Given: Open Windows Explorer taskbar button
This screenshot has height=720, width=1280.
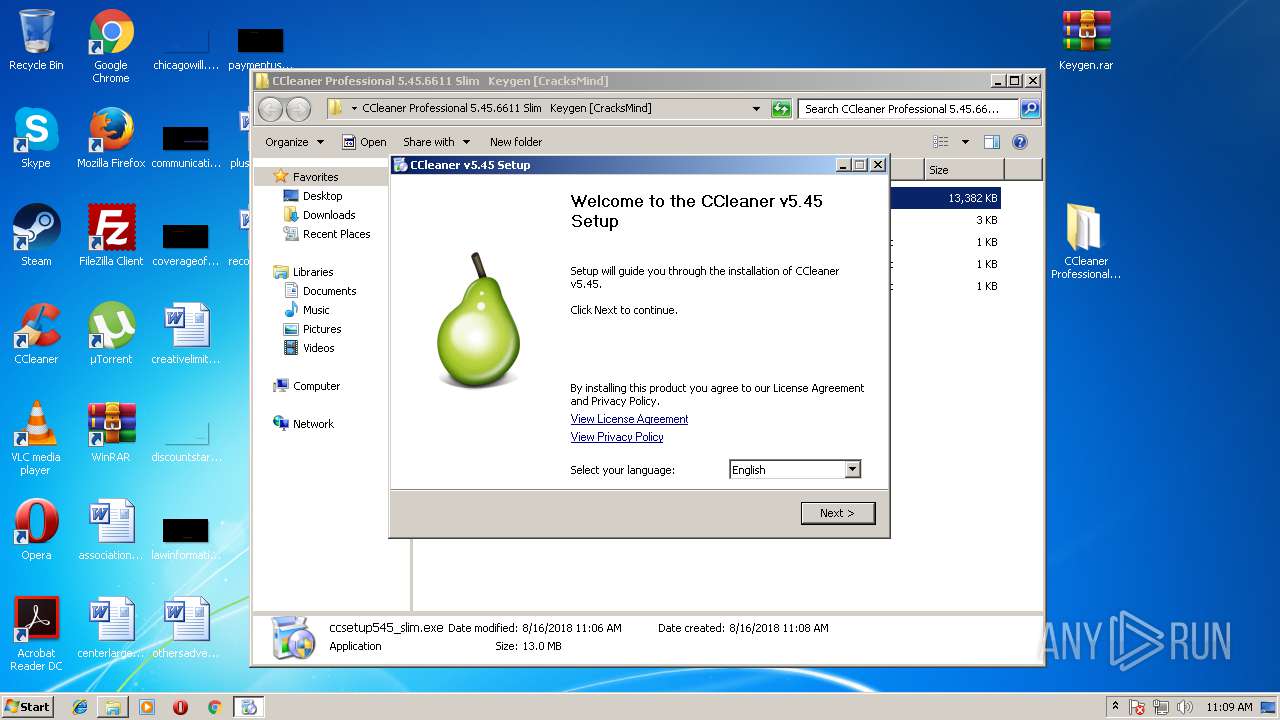Looking at the screenshot, I should [113, 707].
